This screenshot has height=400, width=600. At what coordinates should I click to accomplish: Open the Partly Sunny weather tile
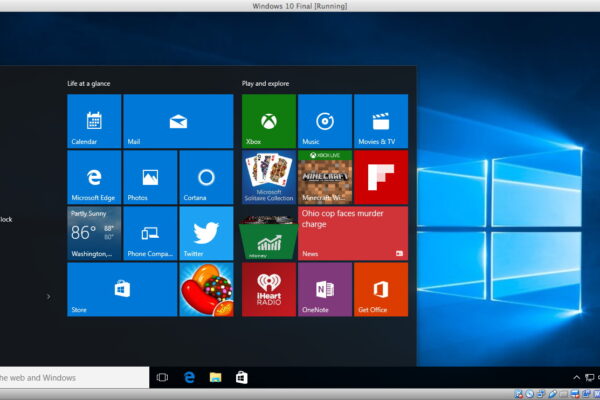pyautogui.click(x=94, y=233)
